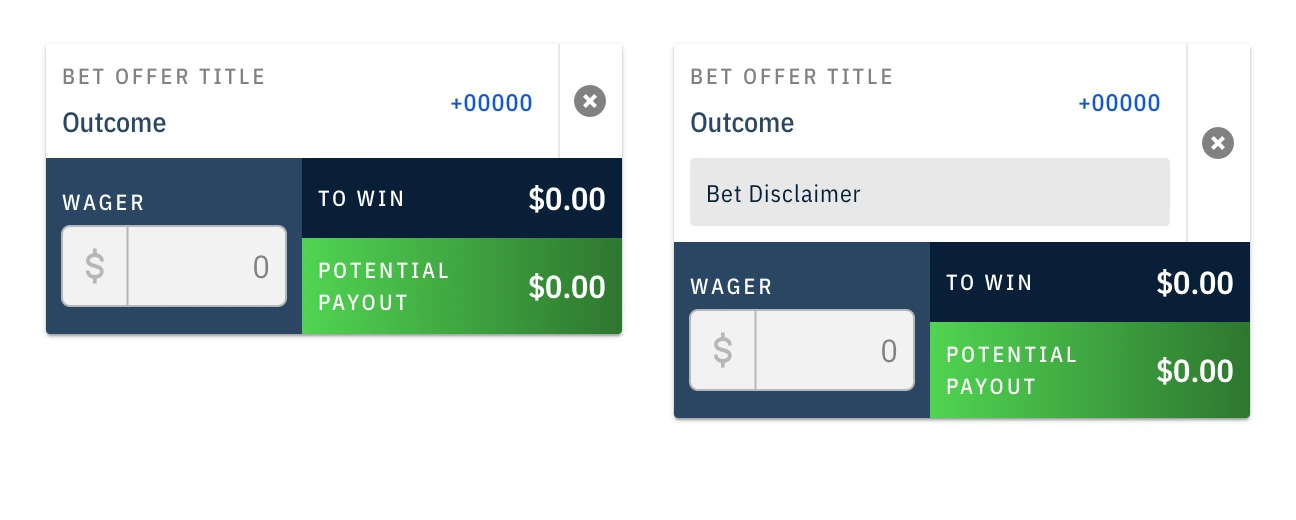The image size is (1296, 520).
Task: Click the WAGER label on the left card
Action: click(104, 203)
